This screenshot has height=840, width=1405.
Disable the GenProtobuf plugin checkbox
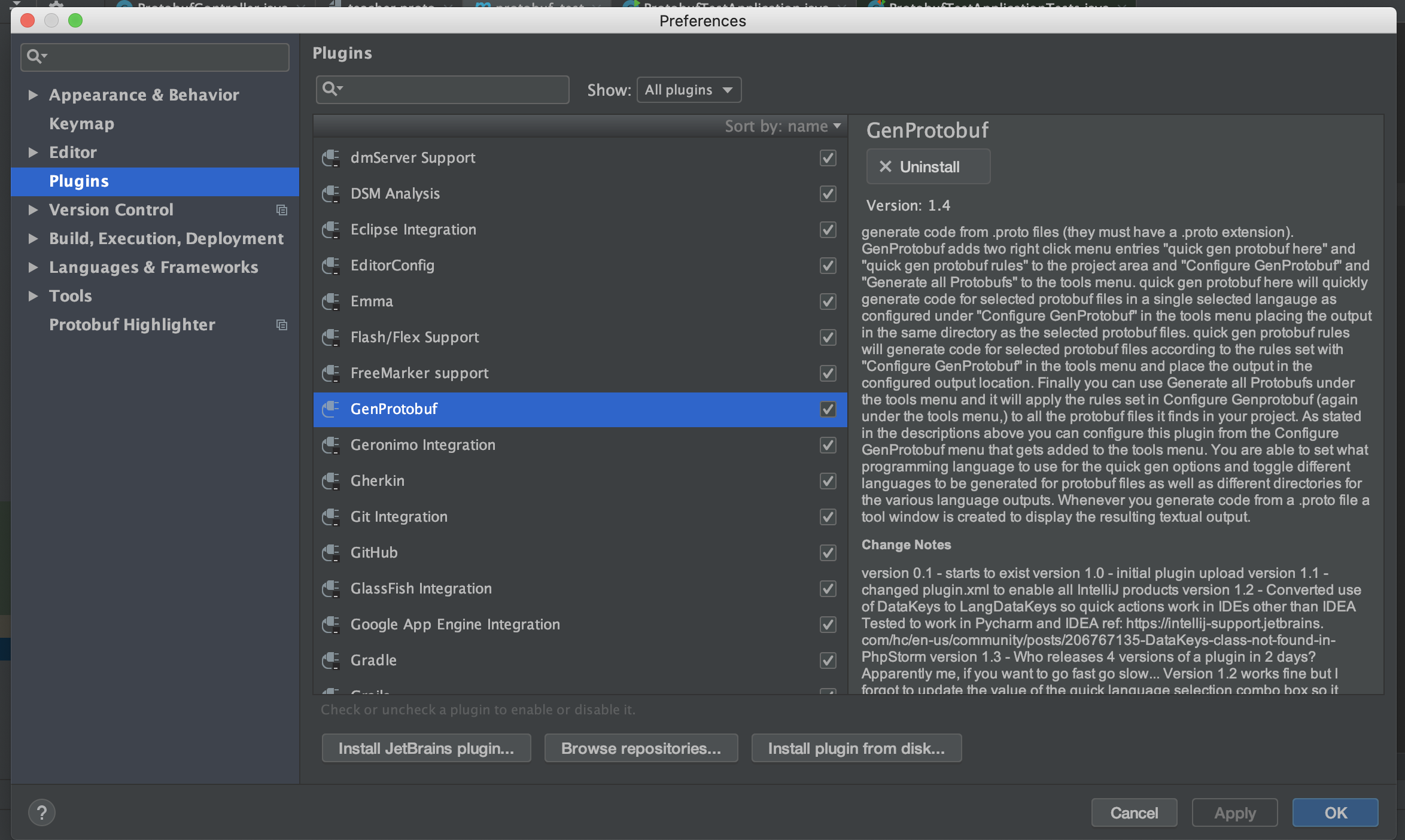828,409
